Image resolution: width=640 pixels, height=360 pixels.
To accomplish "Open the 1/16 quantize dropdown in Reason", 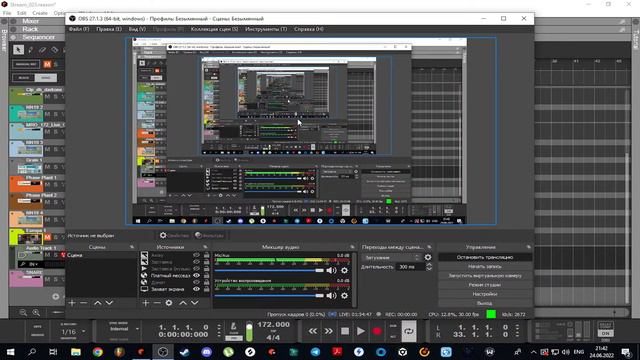I will [73, 331].
